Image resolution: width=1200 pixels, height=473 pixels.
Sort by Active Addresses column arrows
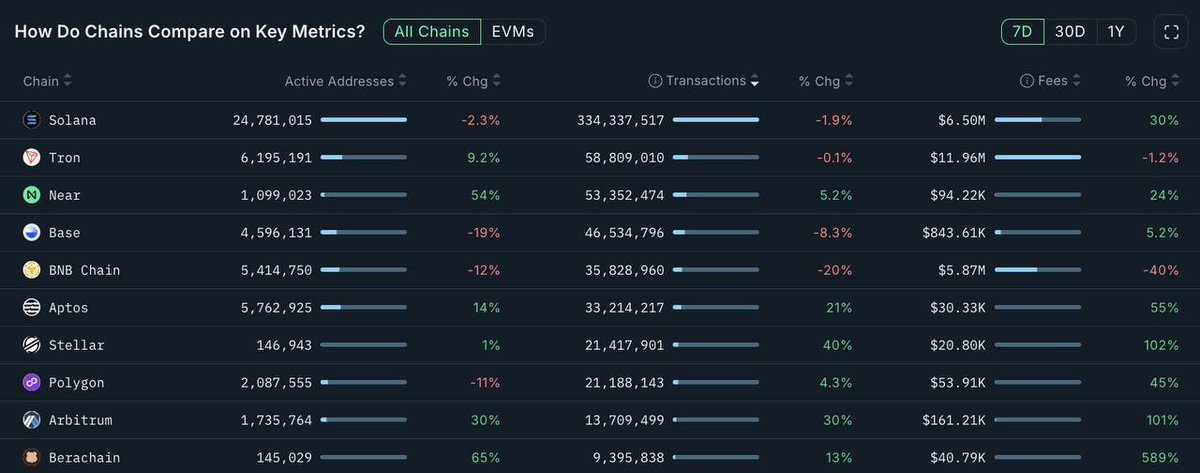[402, 81]
